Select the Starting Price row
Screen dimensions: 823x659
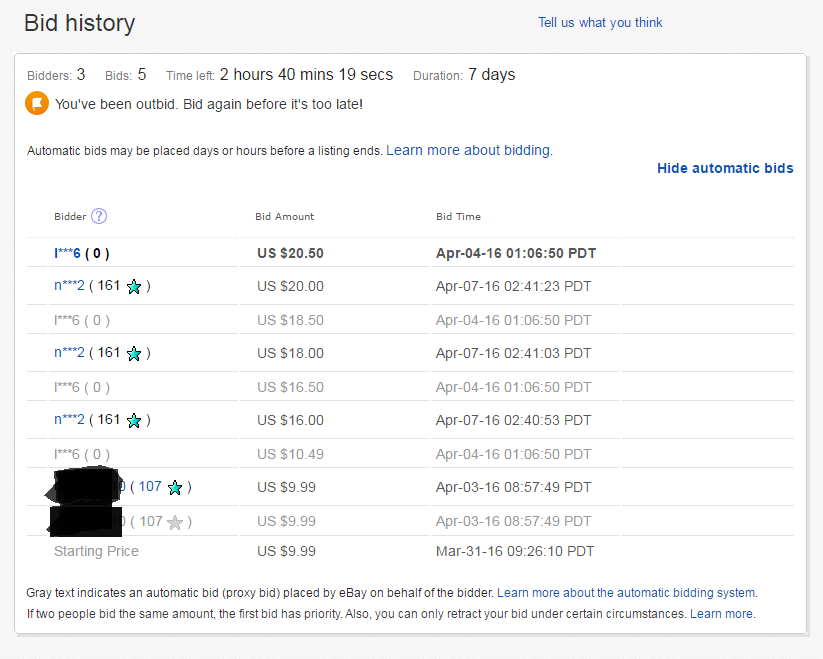(96, 551)
